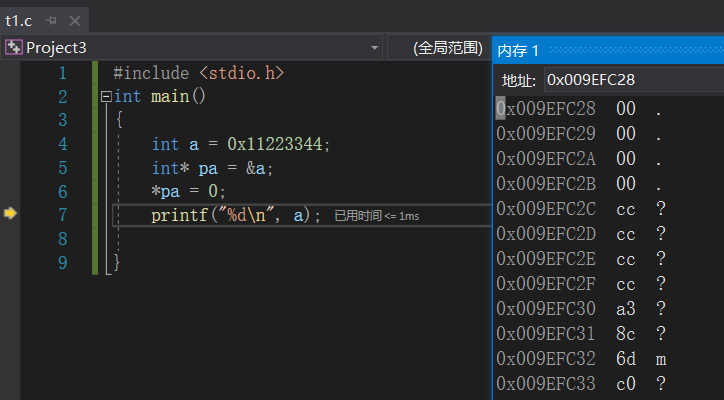Click the #include <stdio.h> line

(199, 73)
